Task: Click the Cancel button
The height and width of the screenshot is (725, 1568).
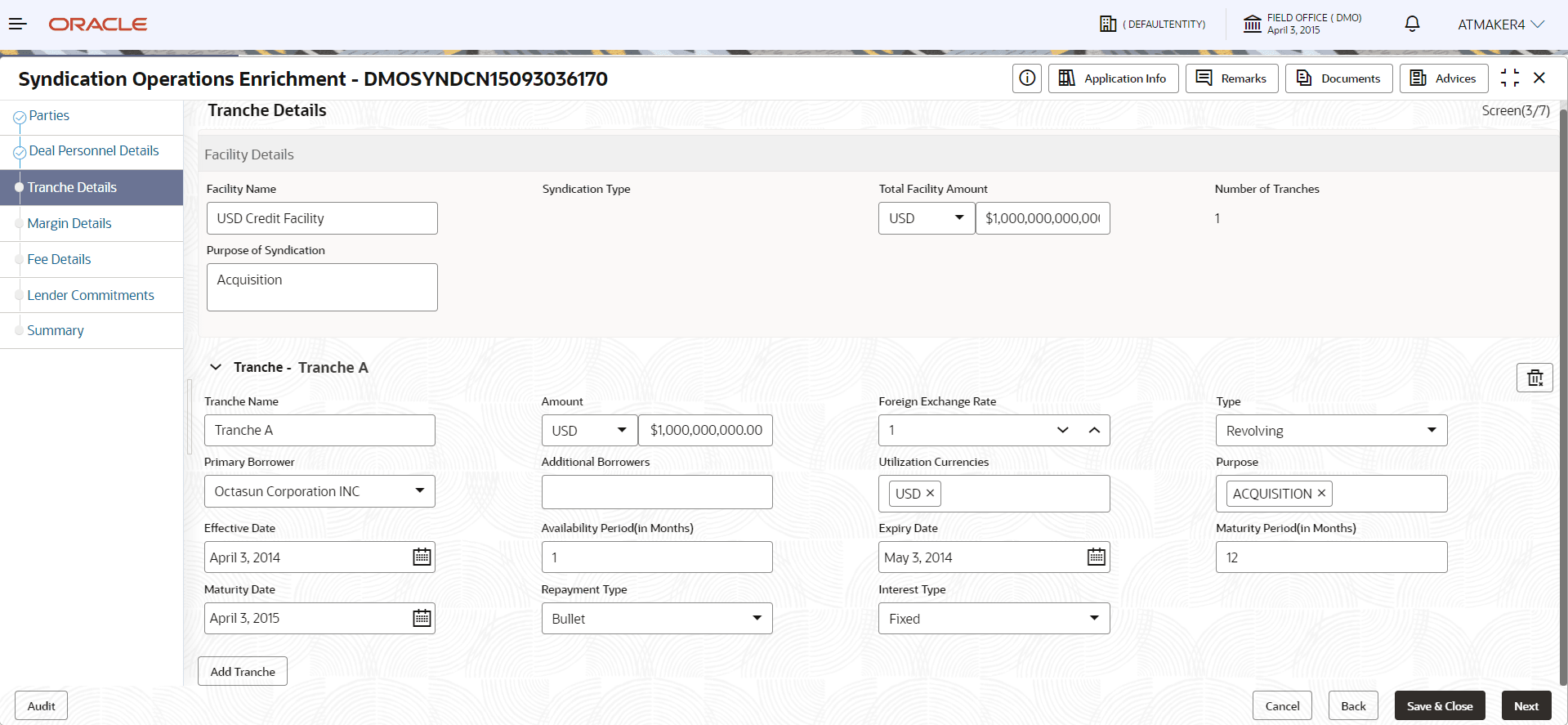Action: click(x=1282, y=706)
